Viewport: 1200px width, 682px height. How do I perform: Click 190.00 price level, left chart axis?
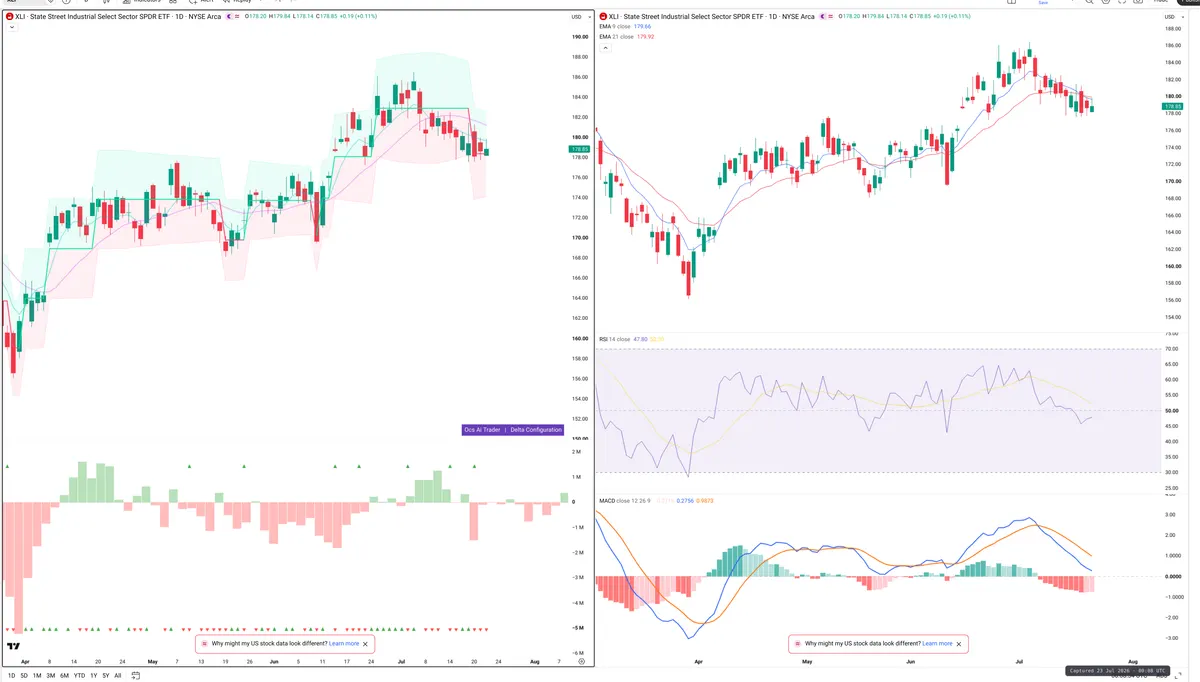(579, 37)
